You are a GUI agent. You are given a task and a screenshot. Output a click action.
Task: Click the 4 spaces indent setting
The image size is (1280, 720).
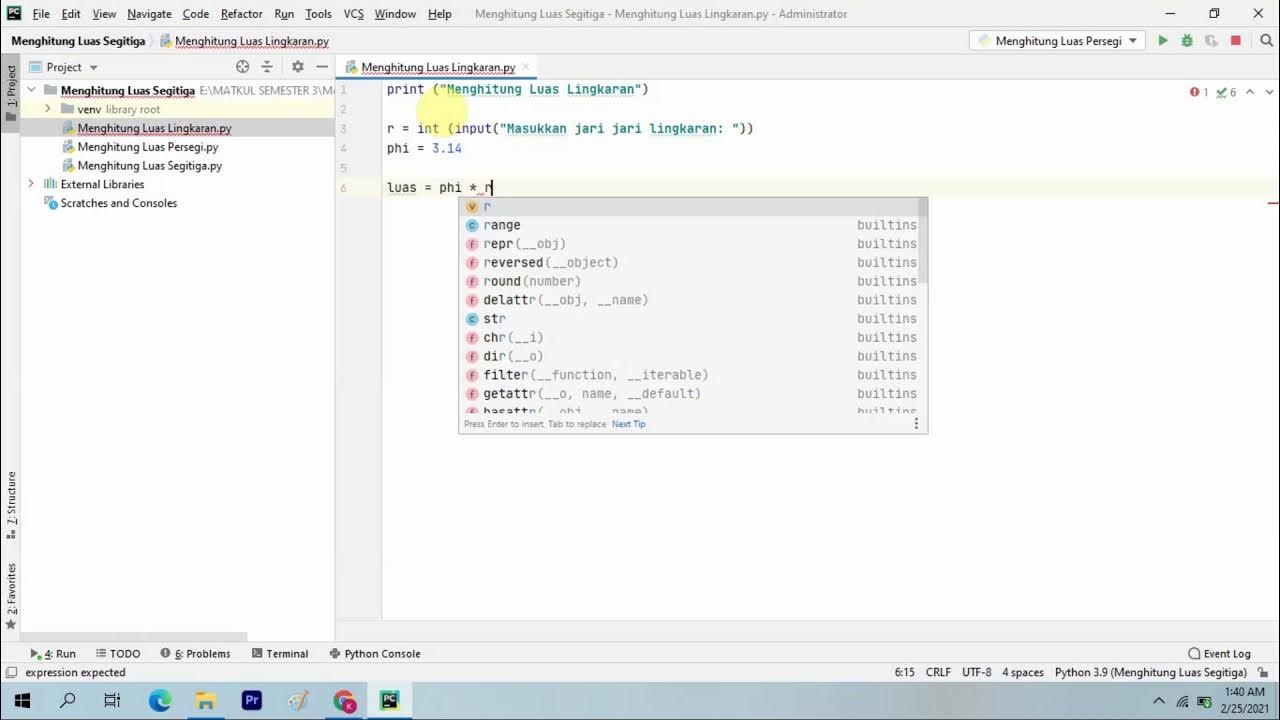pos(1023,673)
